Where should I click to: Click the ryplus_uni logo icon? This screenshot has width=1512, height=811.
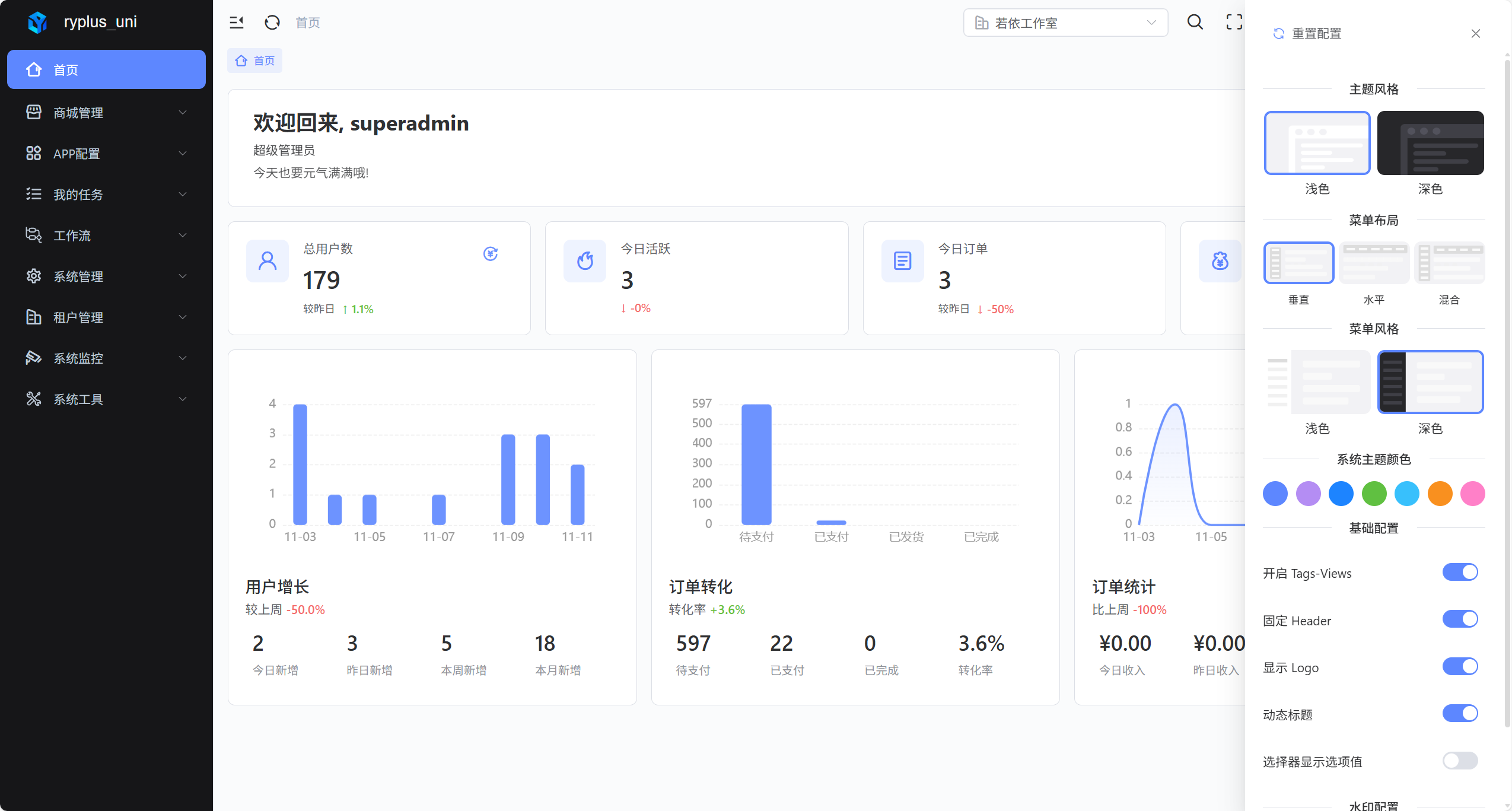[37, 23]
